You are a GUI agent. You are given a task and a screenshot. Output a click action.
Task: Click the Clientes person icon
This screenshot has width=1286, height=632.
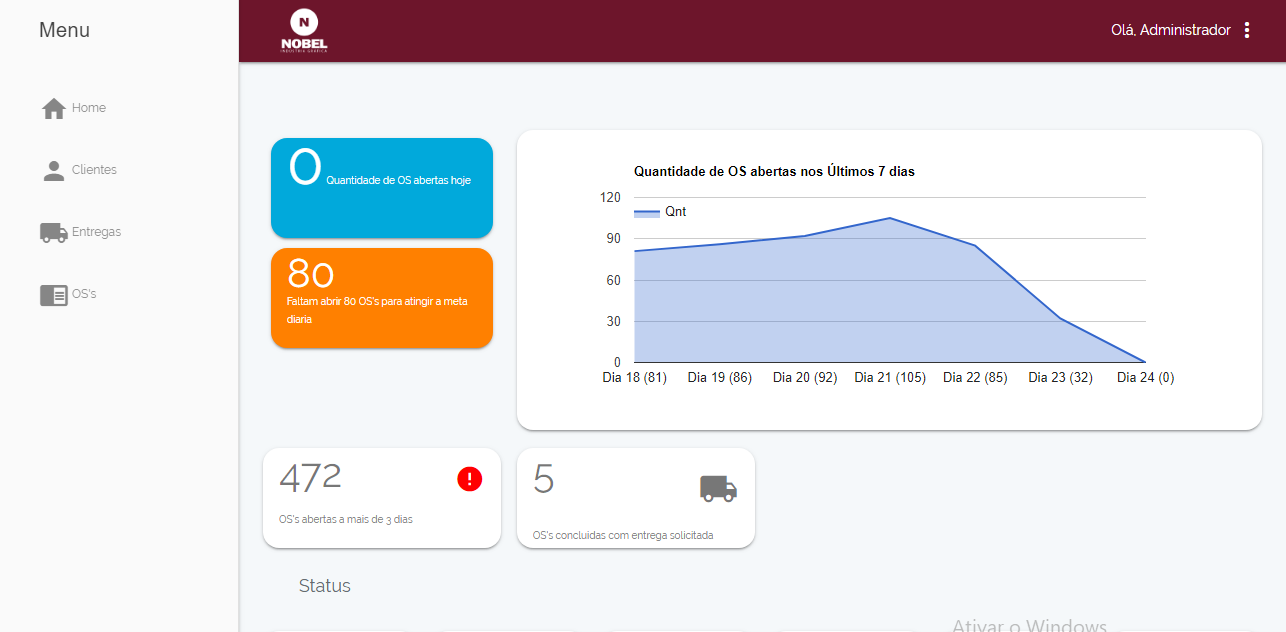point(53,171)
